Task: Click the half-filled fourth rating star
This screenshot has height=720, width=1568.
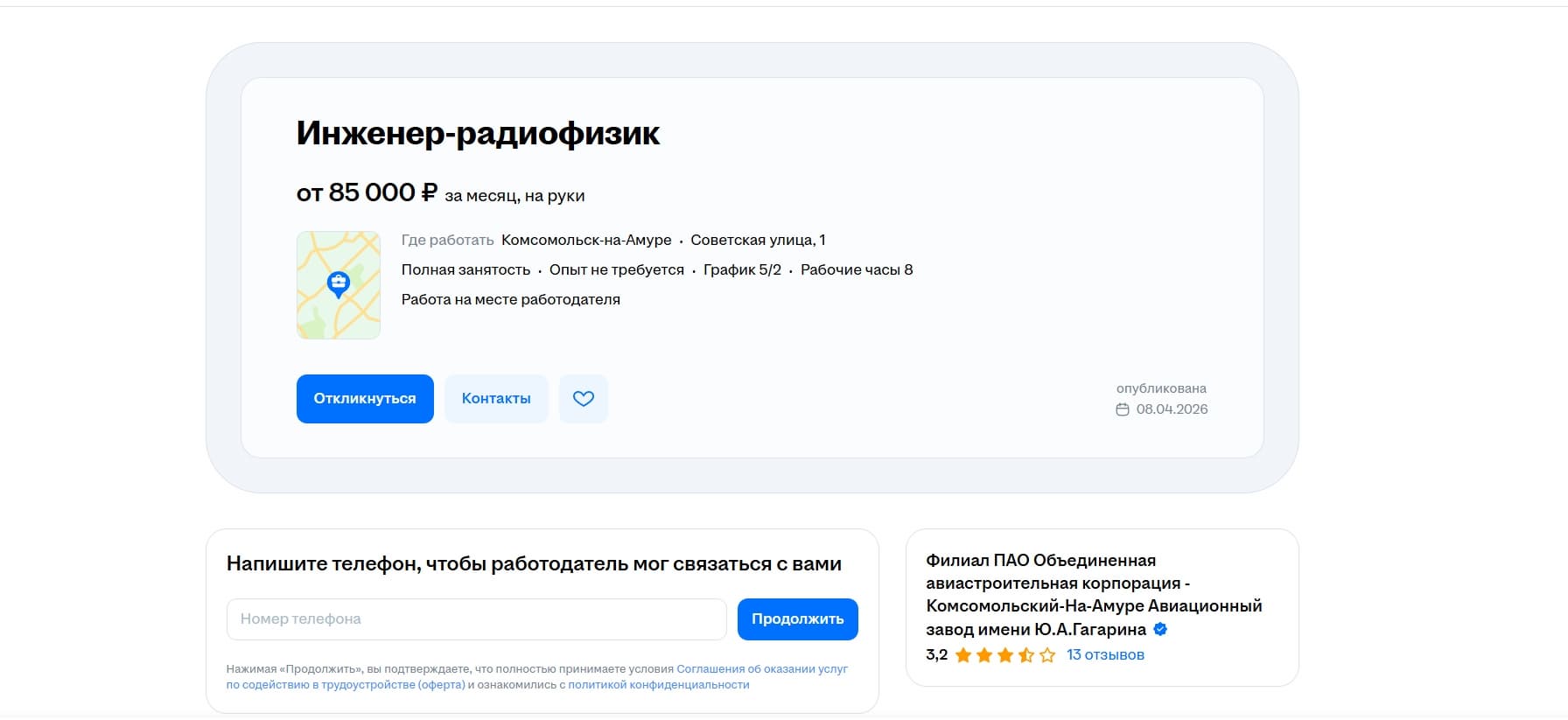Action: [x=1026, y=655]
